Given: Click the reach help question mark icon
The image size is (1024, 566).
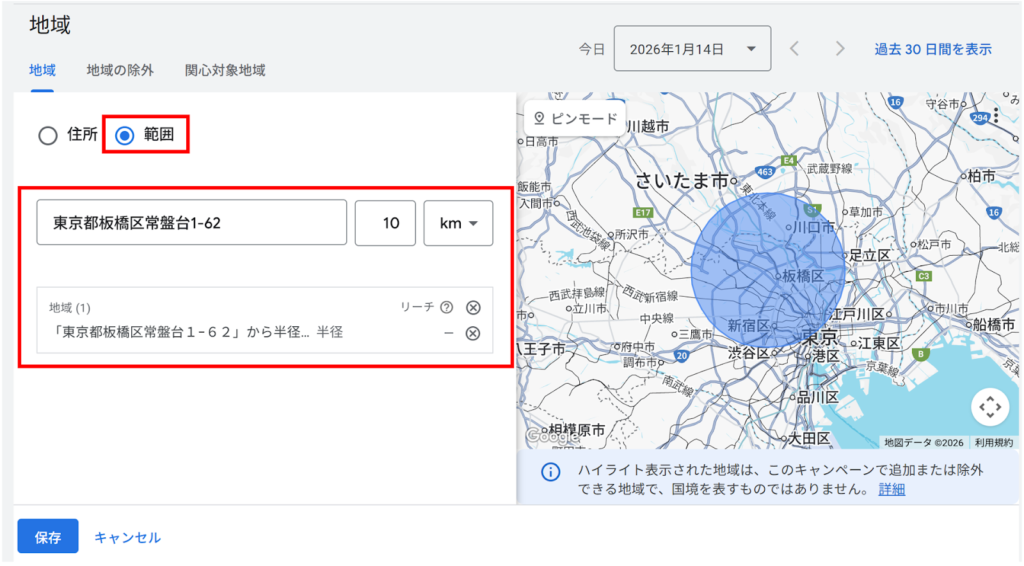Looking at the screenshot, I should [x=446, y=308].
